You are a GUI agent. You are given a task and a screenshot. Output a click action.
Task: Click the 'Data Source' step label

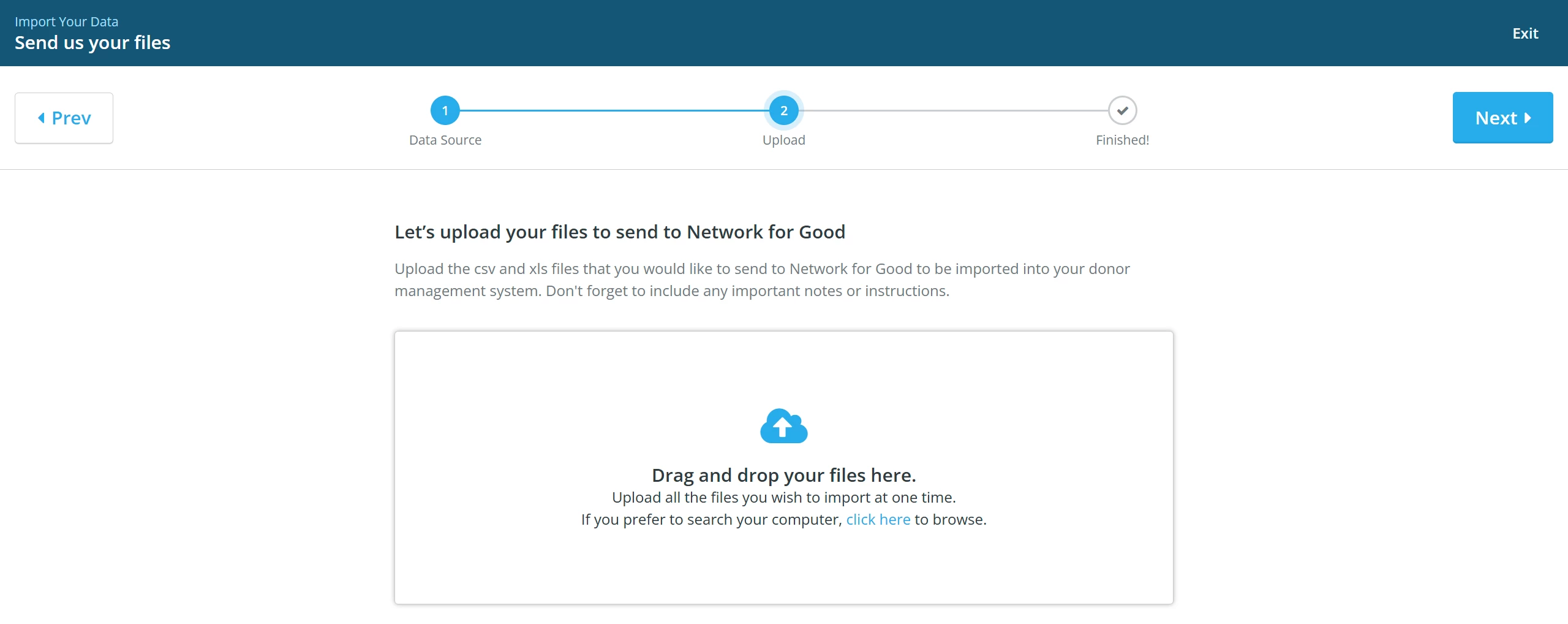(x=445, y=140)
